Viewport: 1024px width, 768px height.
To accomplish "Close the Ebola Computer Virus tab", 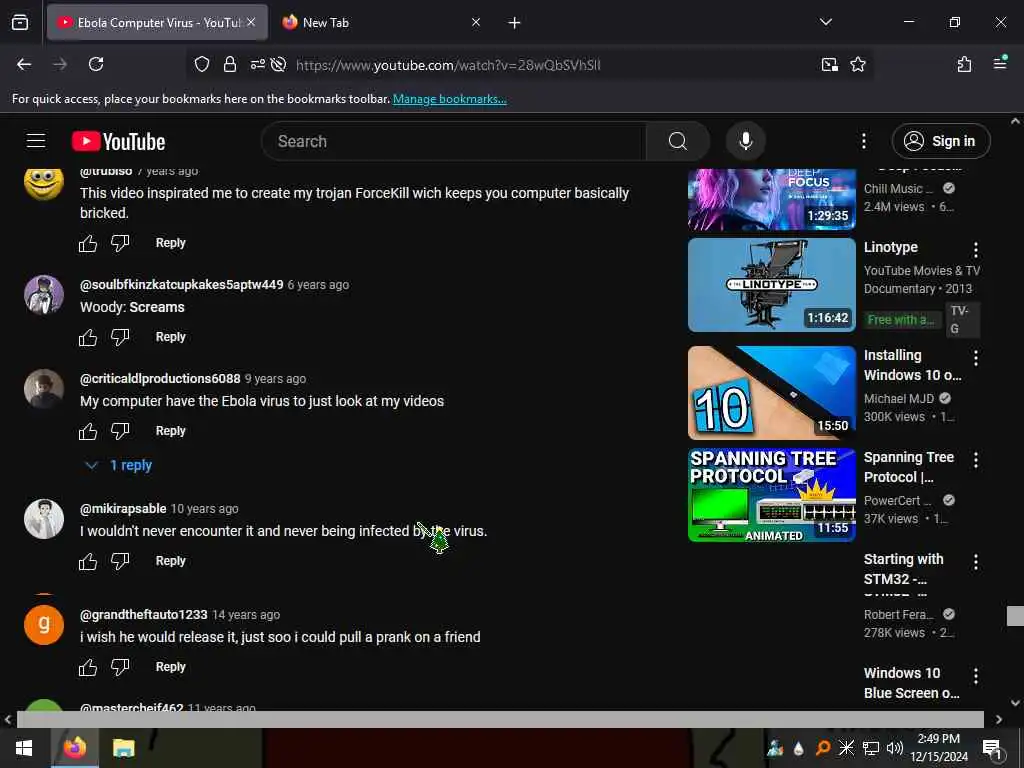I will click(x=251, y=22).
